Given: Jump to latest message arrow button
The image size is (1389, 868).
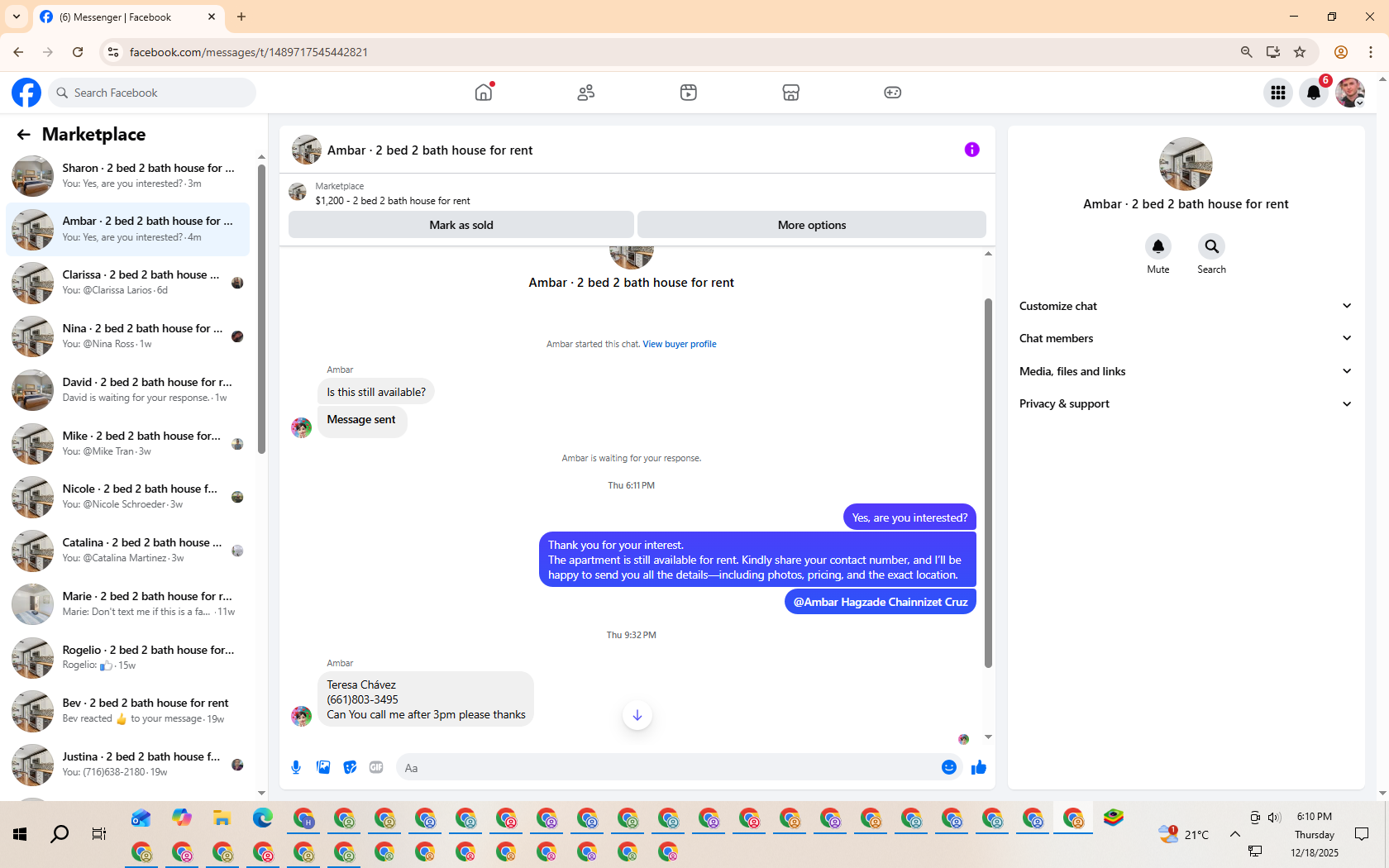Looking at the screenshot, I should click(637, 716).
